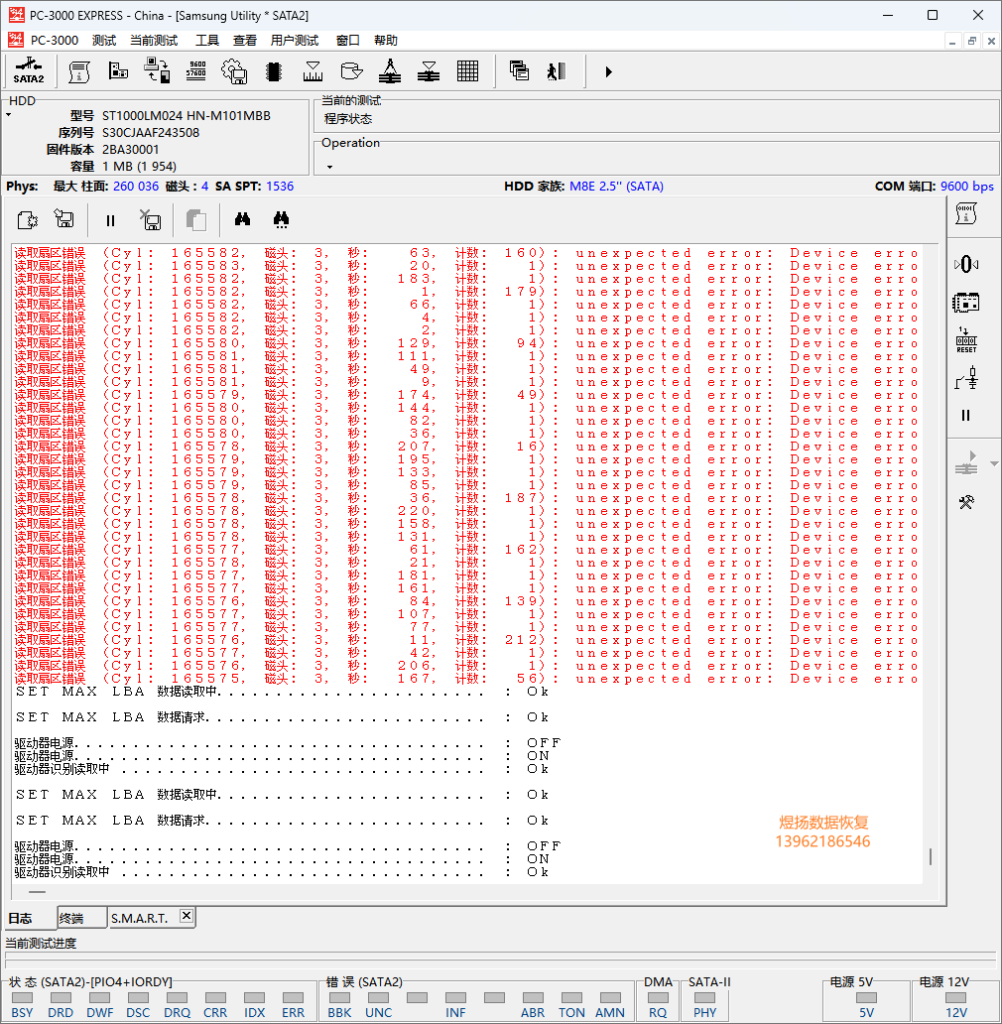Expand the dropdown arrow beside grayed platter icon
The height and width of the screenshot is (1024, 1002).
(x=994, y=464)
